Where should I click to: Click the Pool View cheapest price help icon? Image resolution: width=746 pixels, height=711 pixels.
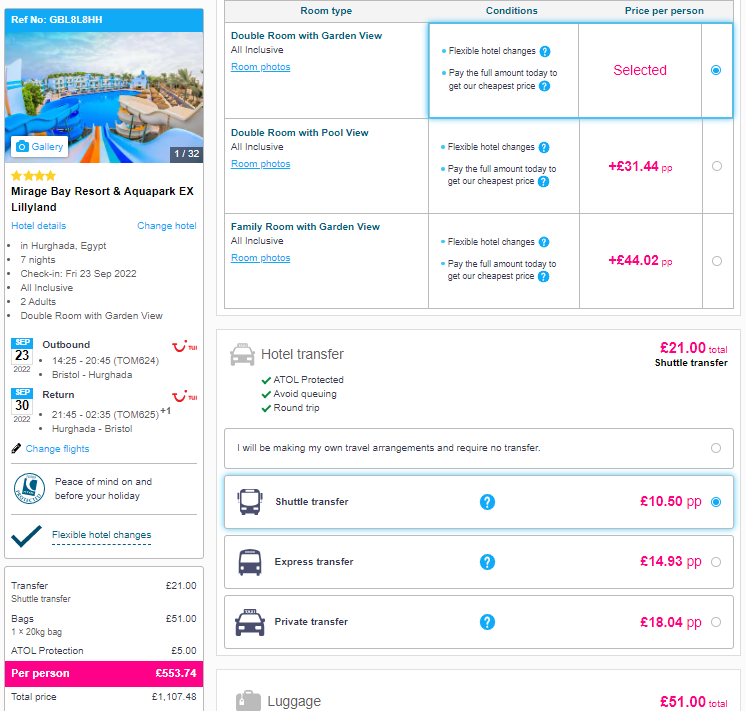(543, 181)
